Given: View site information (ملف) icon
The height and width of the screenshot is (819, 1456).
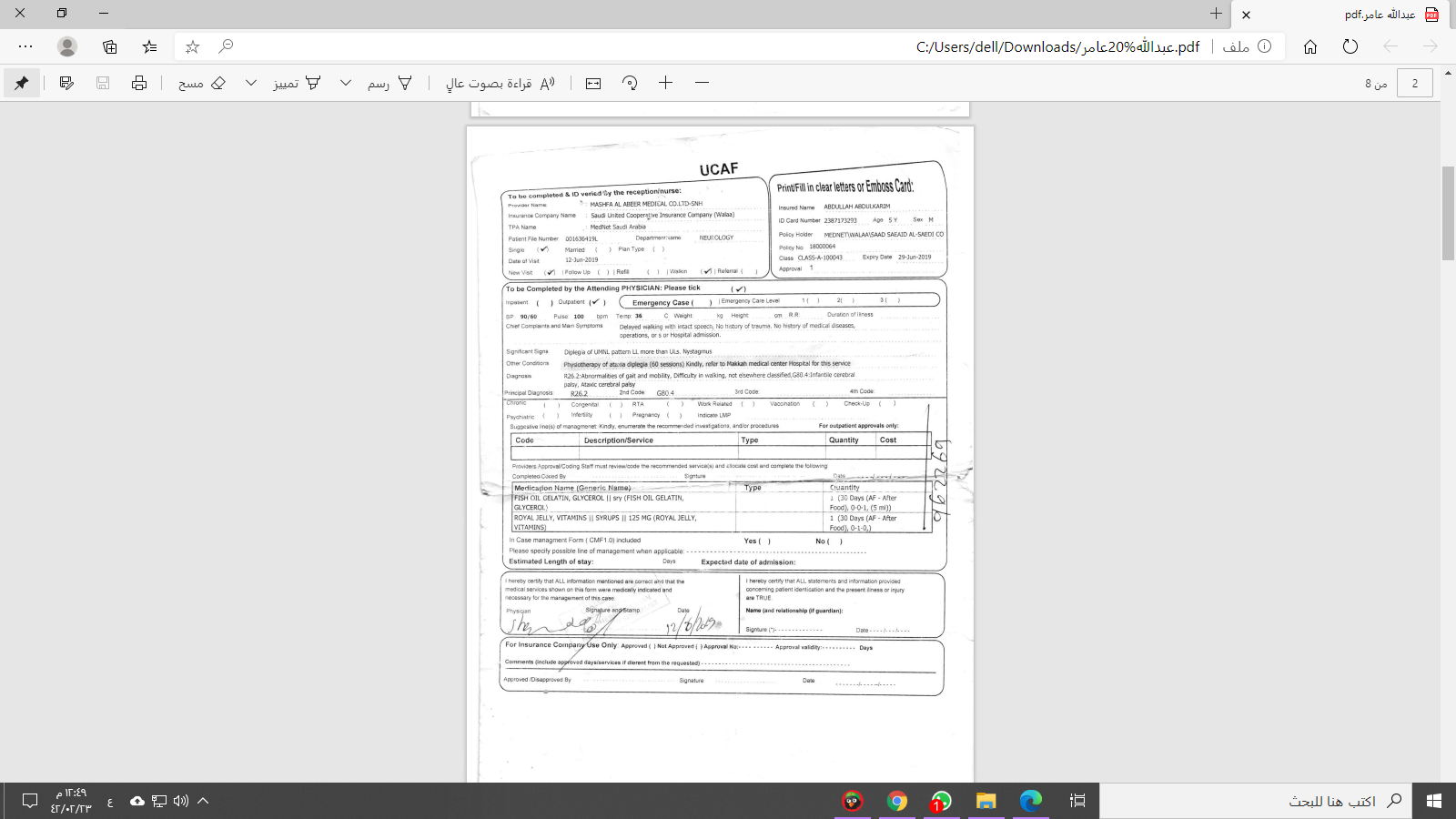Looking at the screenshot, I should pos(1265,46).
